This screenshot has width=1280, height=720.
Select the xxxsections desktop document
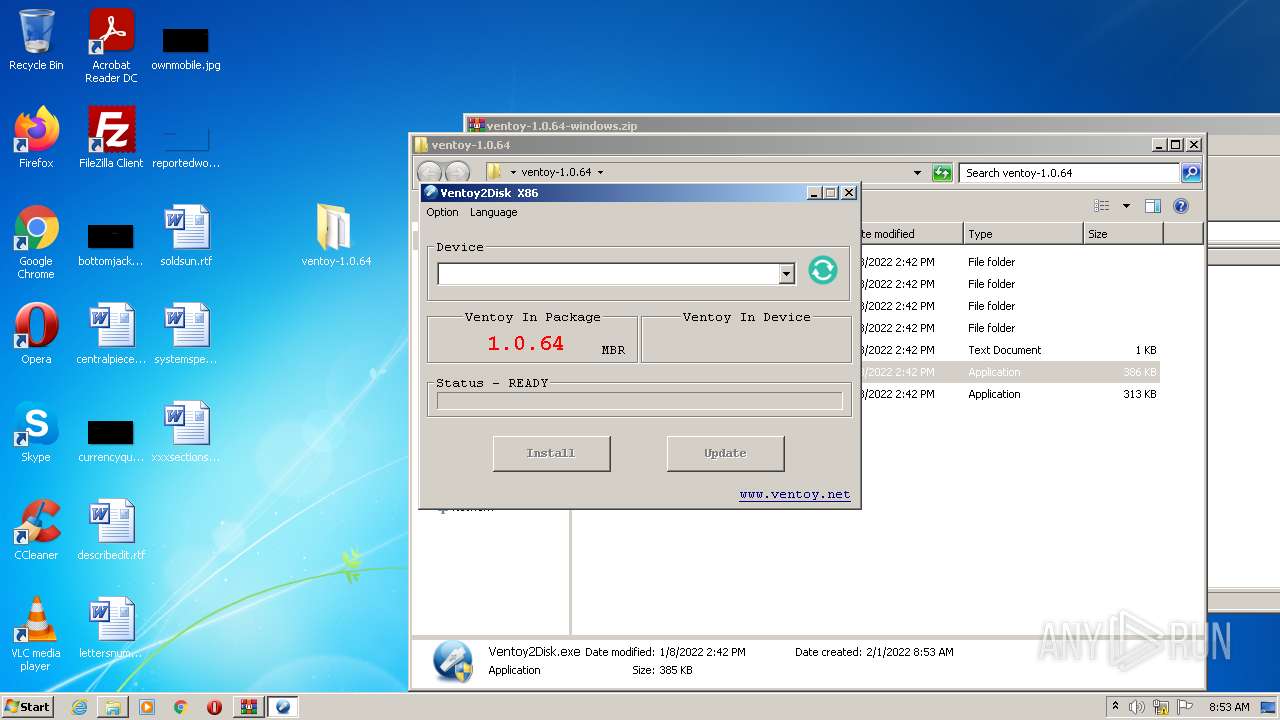[186, 432]
